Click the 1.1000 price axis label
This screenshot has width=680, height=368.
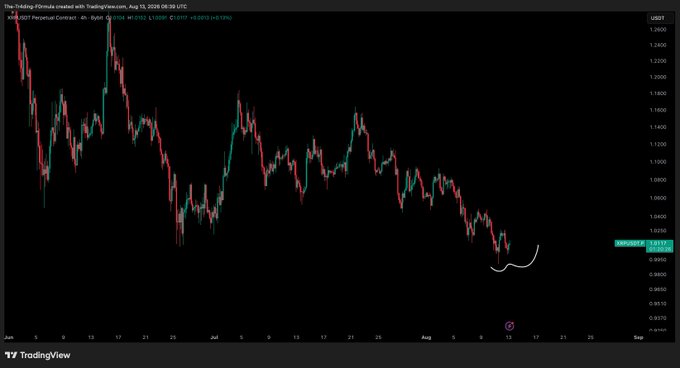pyautogui.click(x=658, y=162)
